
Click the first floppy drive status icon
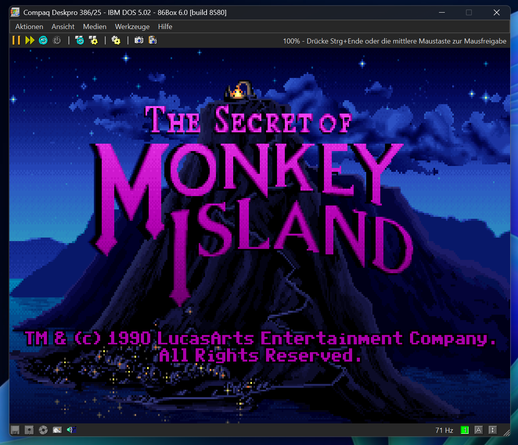[15, 430]
